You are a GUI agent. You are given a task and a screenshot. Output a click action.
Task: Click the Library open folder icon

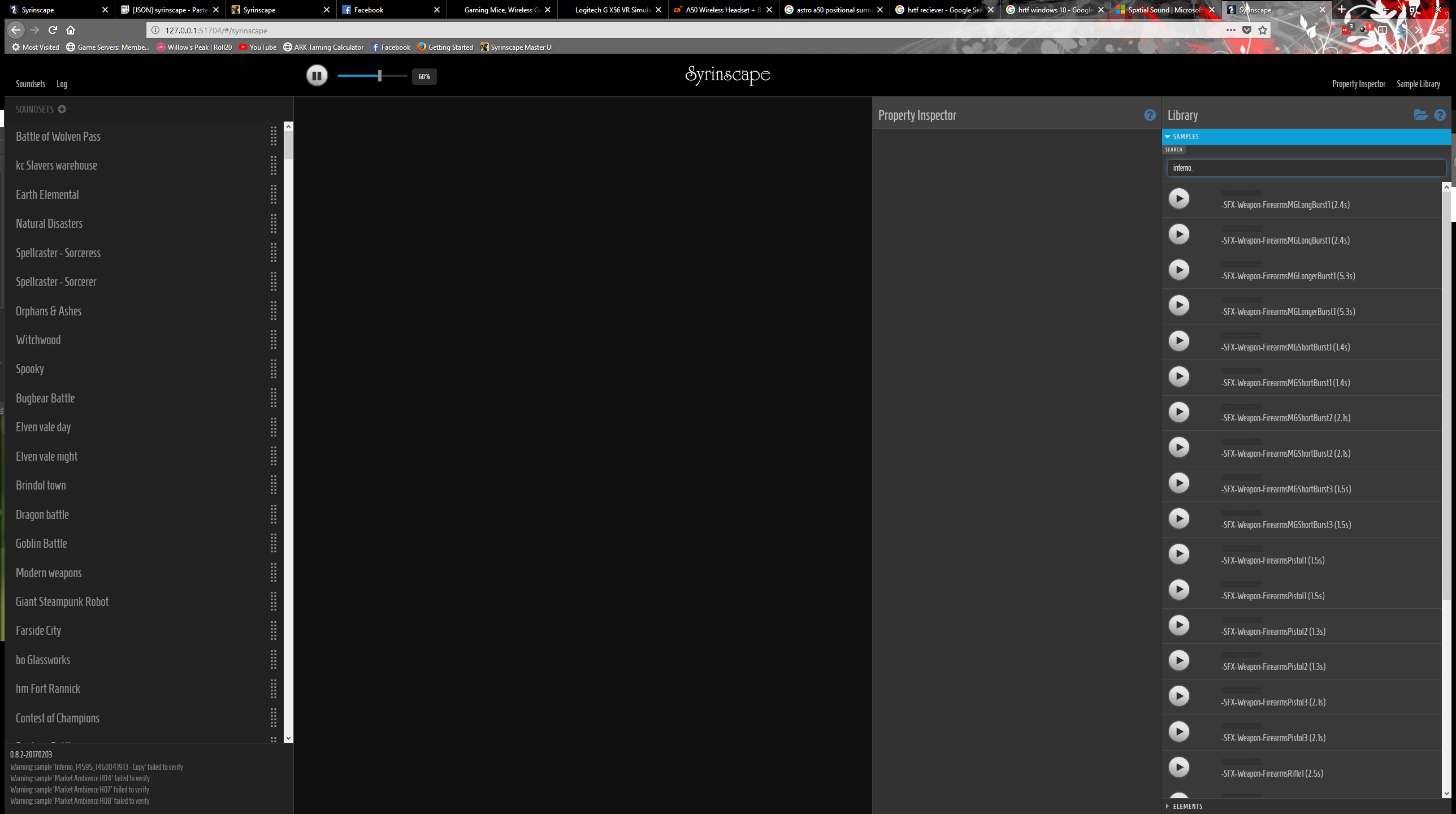click(1420, 115)
